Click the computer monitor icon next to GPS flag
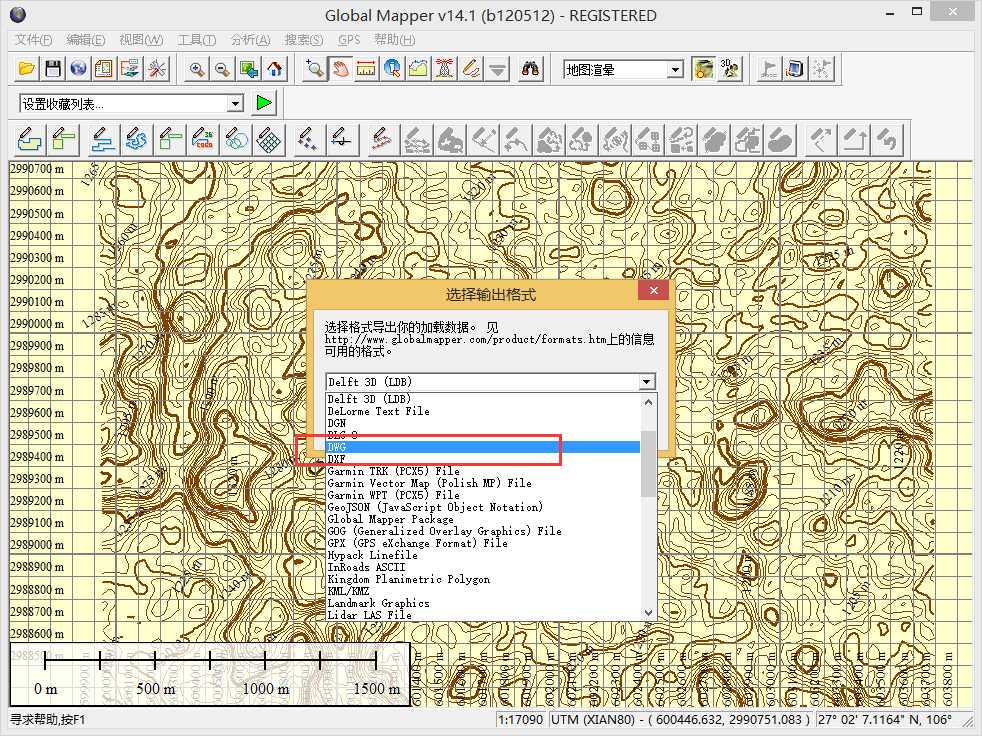 point(795,69)
